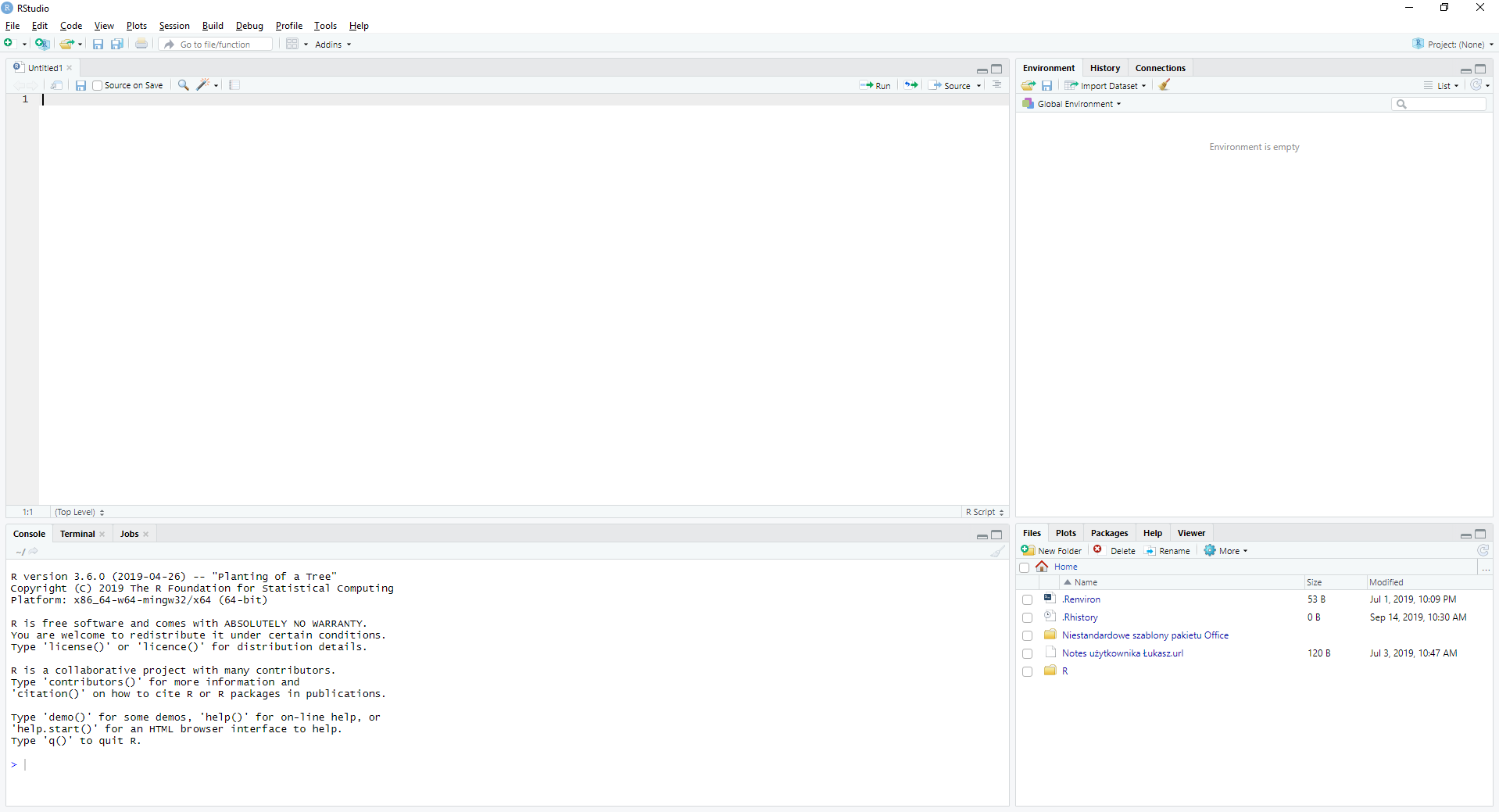The width and height of the screenshot is (1499, 812).
Task: Close the Untitled1 tab
Action: point(70,68)
